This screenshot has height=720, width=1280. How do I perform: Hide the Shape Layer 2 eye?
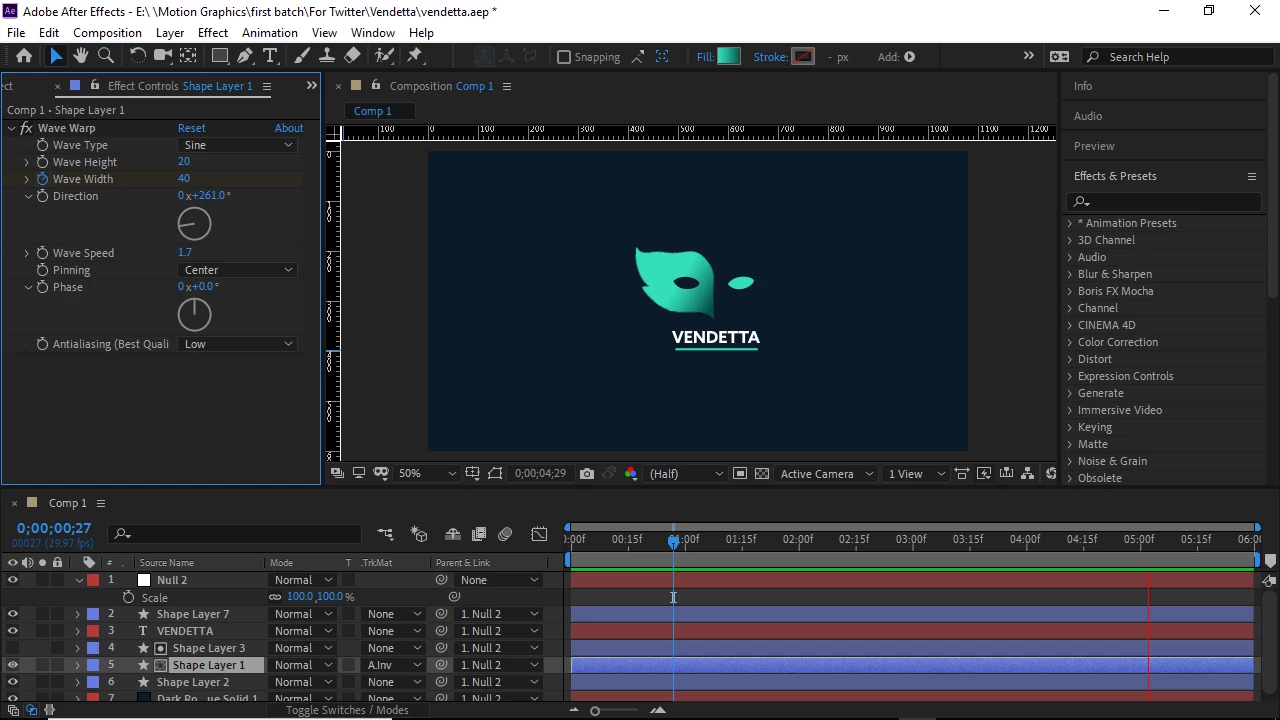(13, 682)
